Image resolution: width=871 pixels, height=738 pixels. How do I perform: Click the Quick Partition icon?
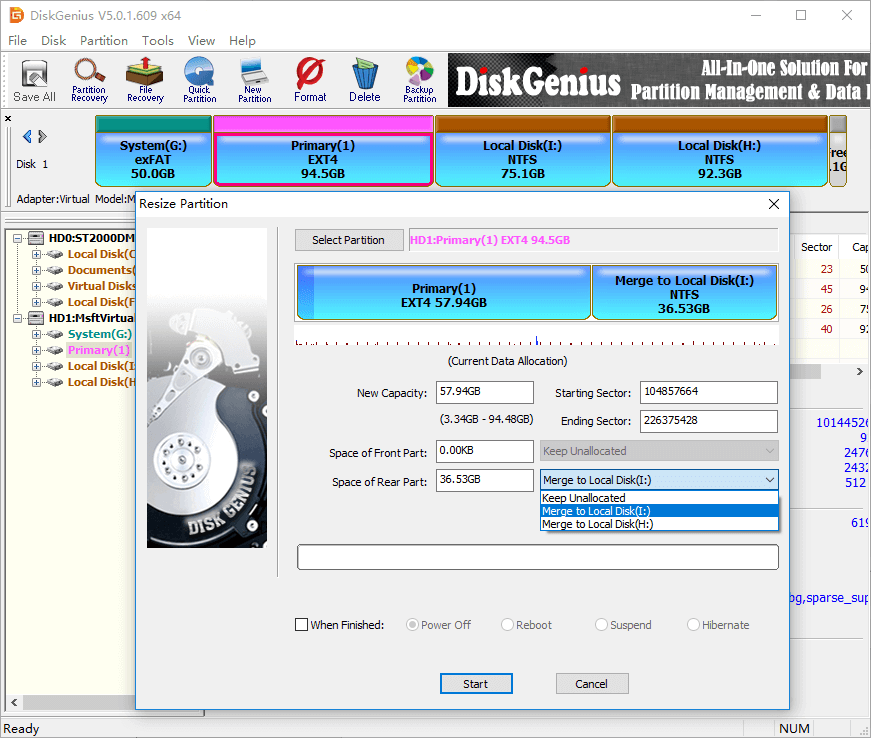click(x=200, y=80)
